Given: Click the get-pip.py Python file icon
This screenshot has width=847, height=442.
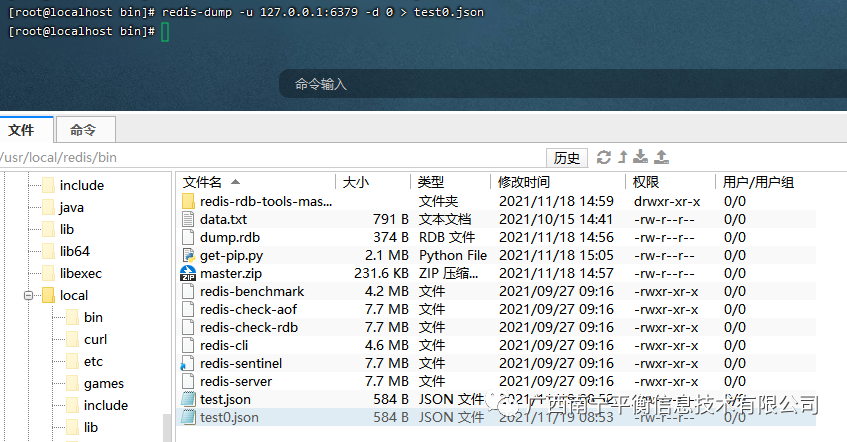Looking at the screenshot, I should [x=188, y=255].
